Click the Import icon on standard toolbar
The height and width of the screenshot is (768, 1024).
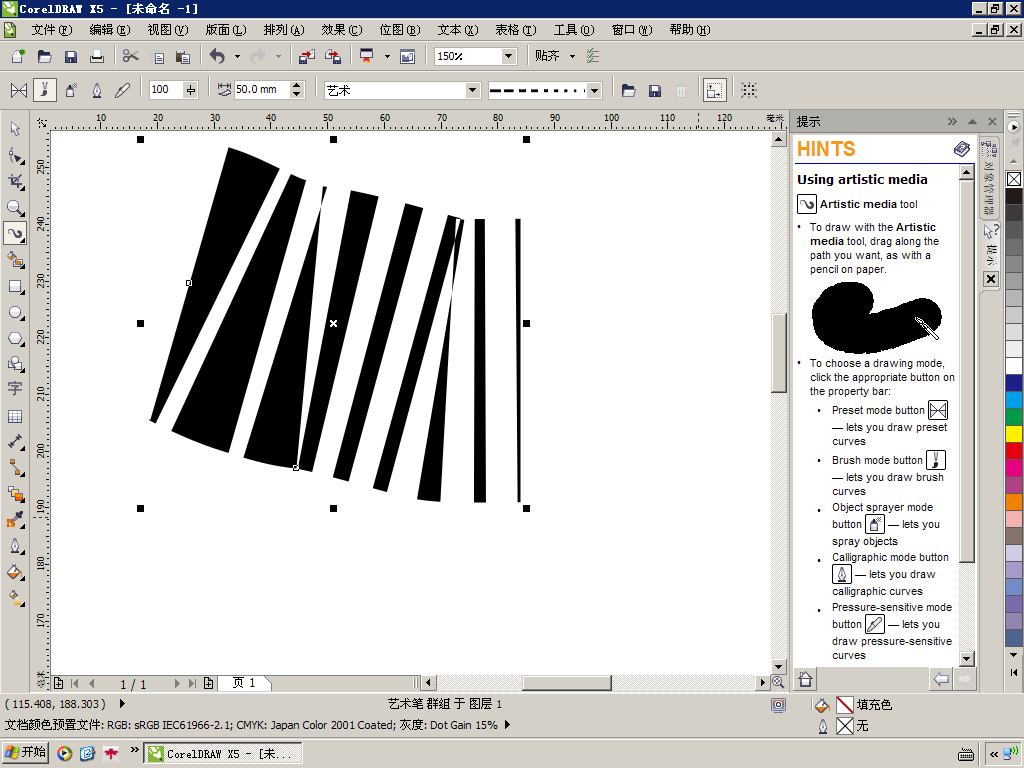point(306,57)
